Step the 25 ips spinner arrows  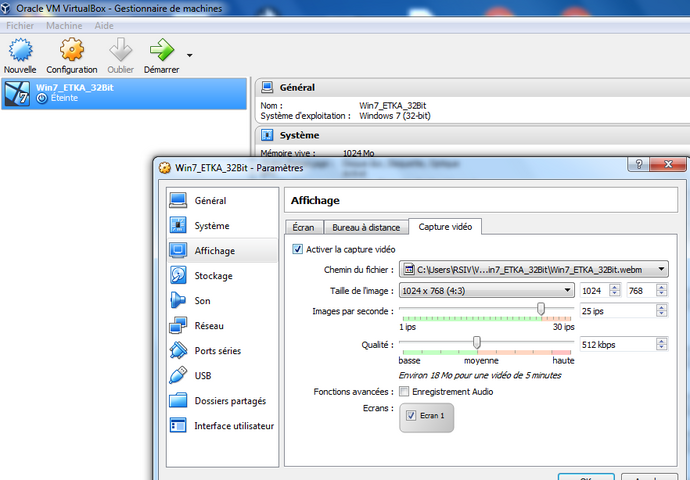click(x=661, y=311)
